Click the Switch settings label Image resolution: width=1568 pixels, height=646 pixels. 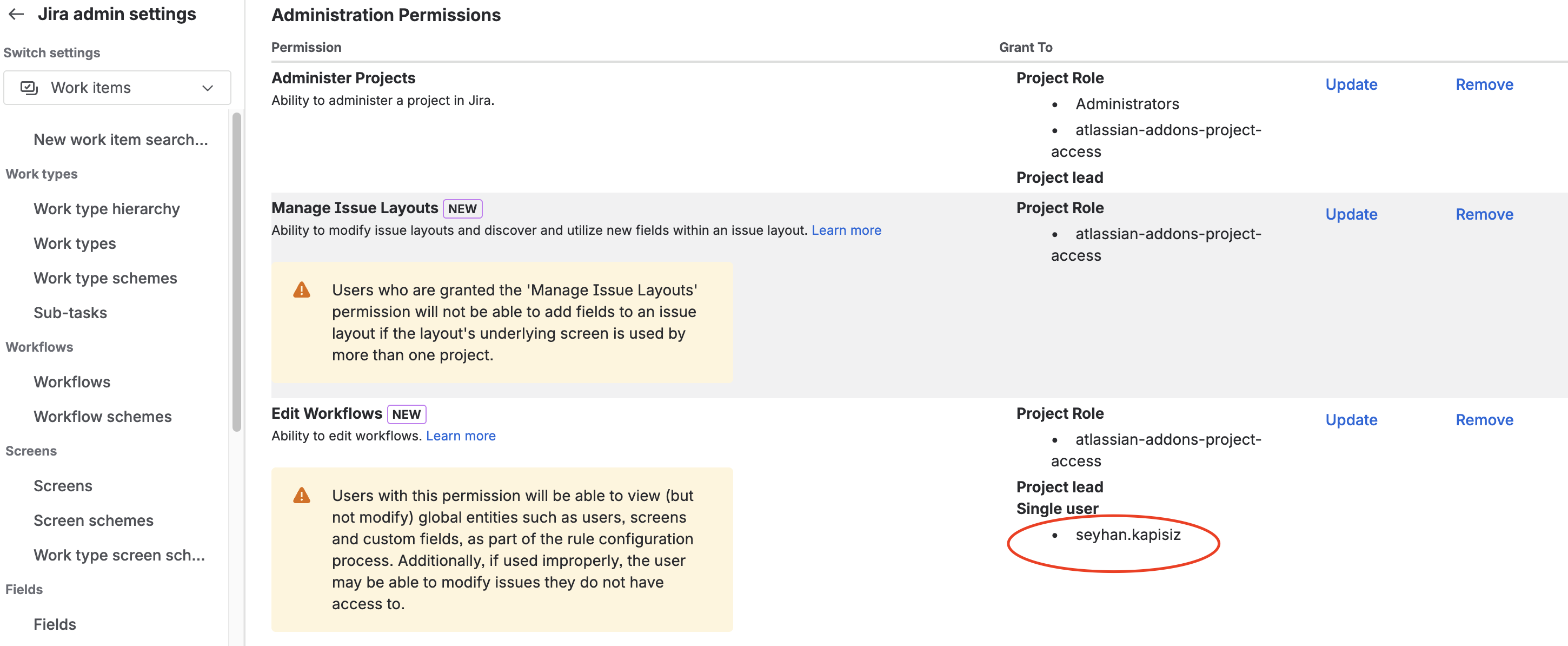coord(52,53)
